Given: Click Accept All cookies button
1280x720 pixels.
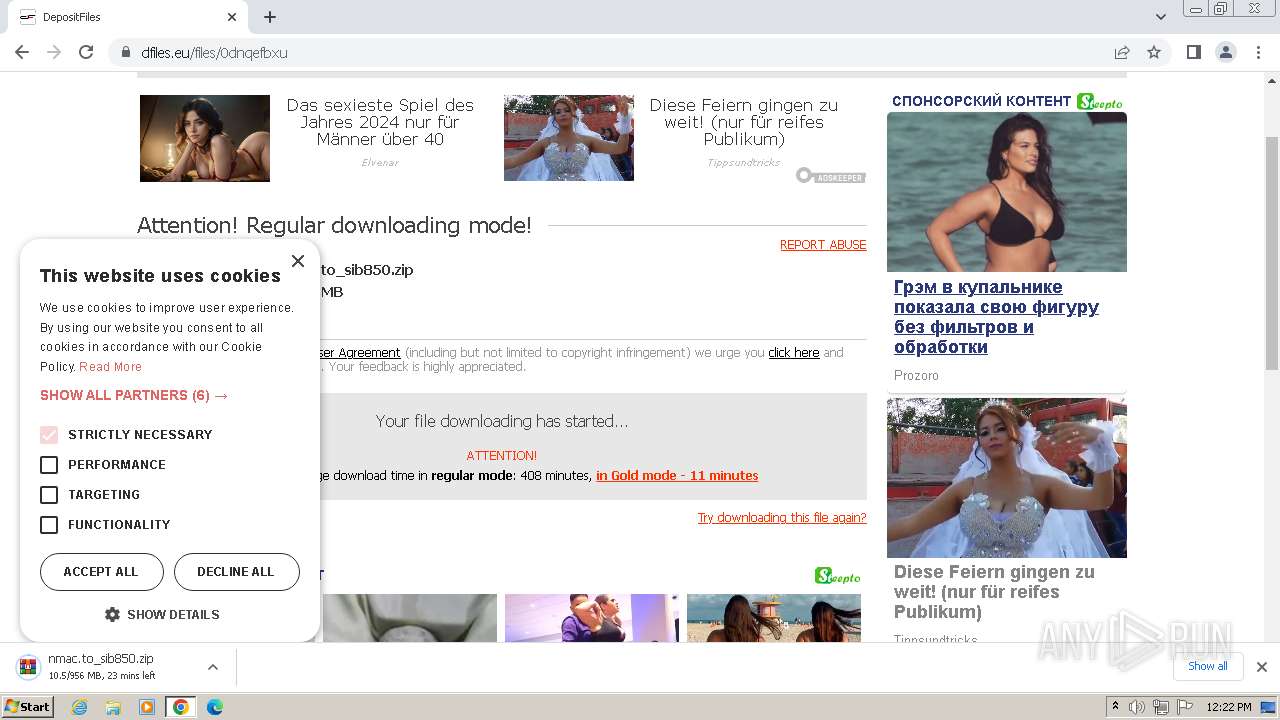Looking at the screenshot, I should tap(101, 572).
